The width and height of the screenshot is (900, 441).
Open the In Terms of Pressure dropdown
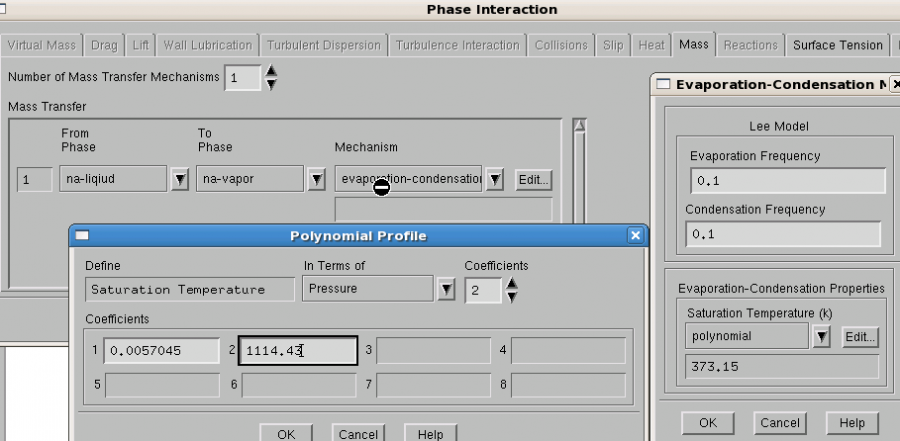click(x=445, y=289)
